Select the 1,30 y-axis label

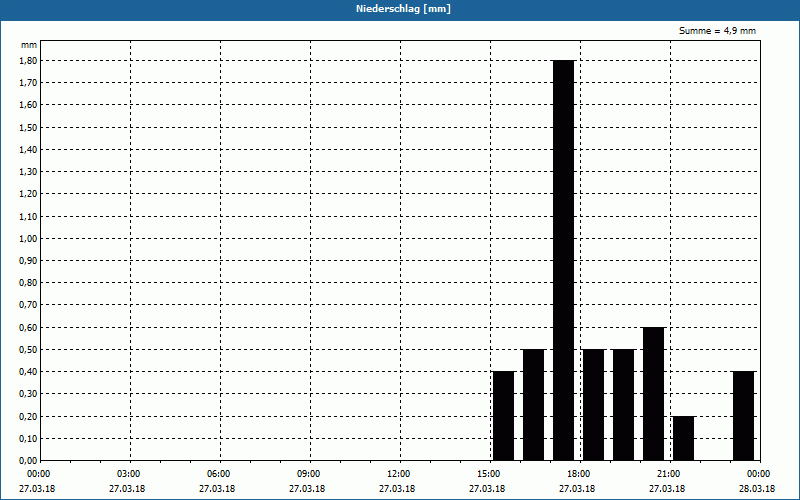[28, 172]
